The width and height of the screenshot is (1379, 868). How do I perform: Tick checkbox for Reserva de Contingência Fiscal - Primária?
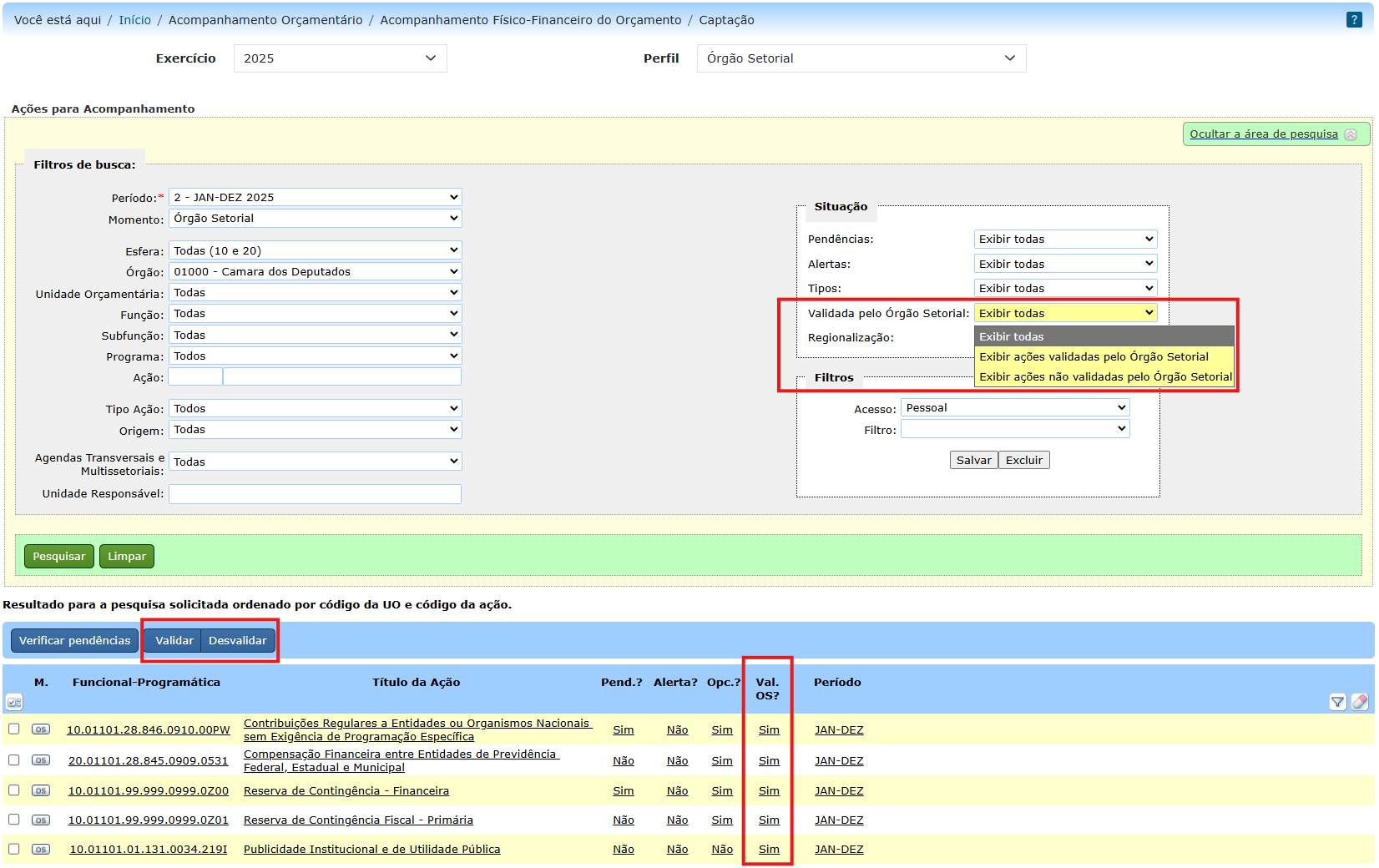click(14, 820)
